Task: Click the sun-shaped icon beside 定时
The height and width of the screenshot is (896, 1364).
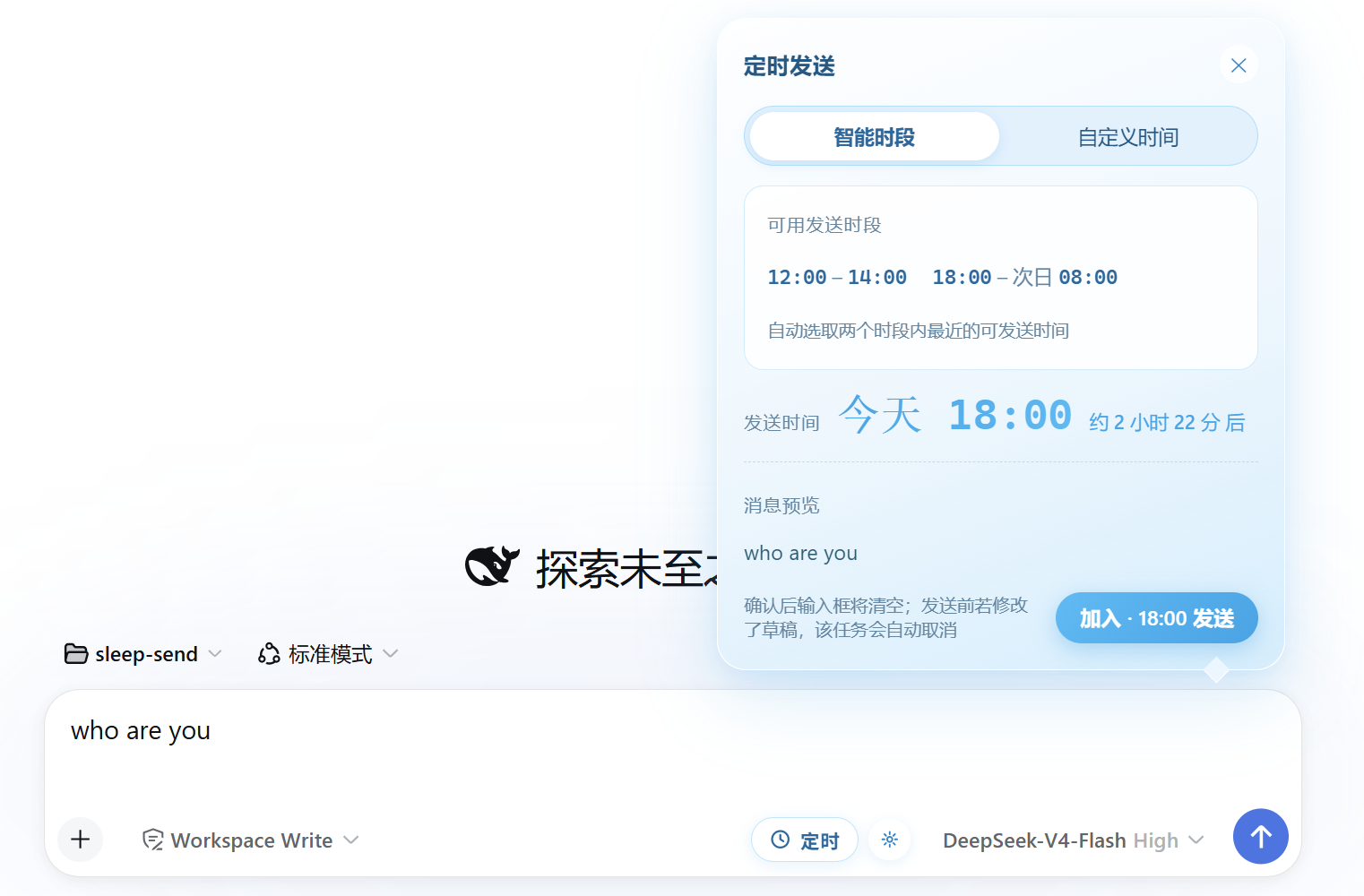Action: (x=889, y=840)
